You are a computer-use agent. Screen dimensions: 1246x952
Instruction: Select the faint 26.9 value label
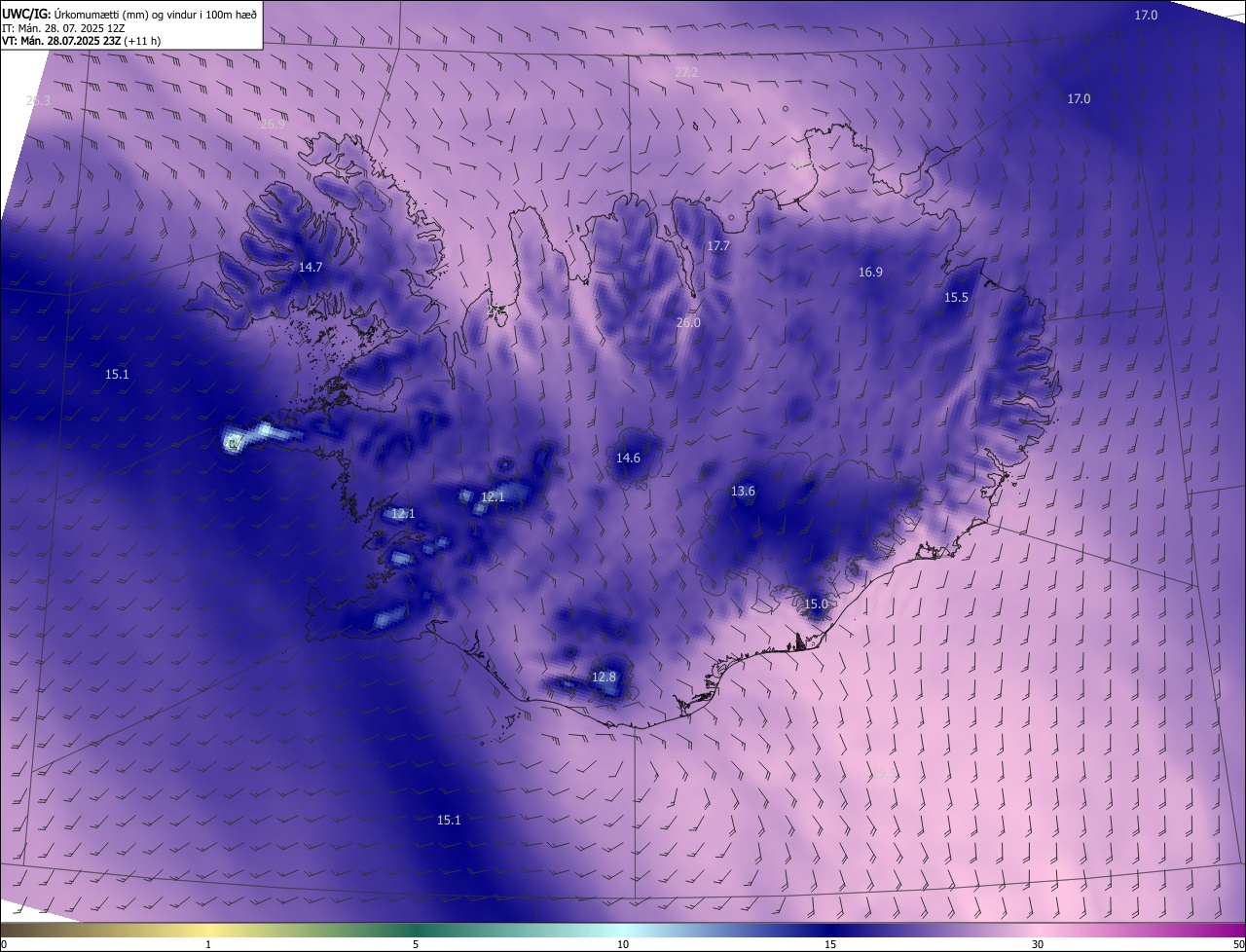(x=274, y=125)
